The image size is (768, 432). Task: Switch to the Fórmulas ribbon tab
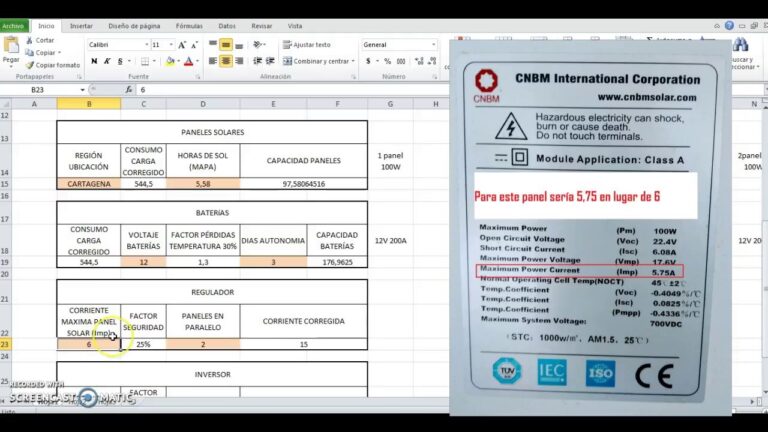[188, 25]
